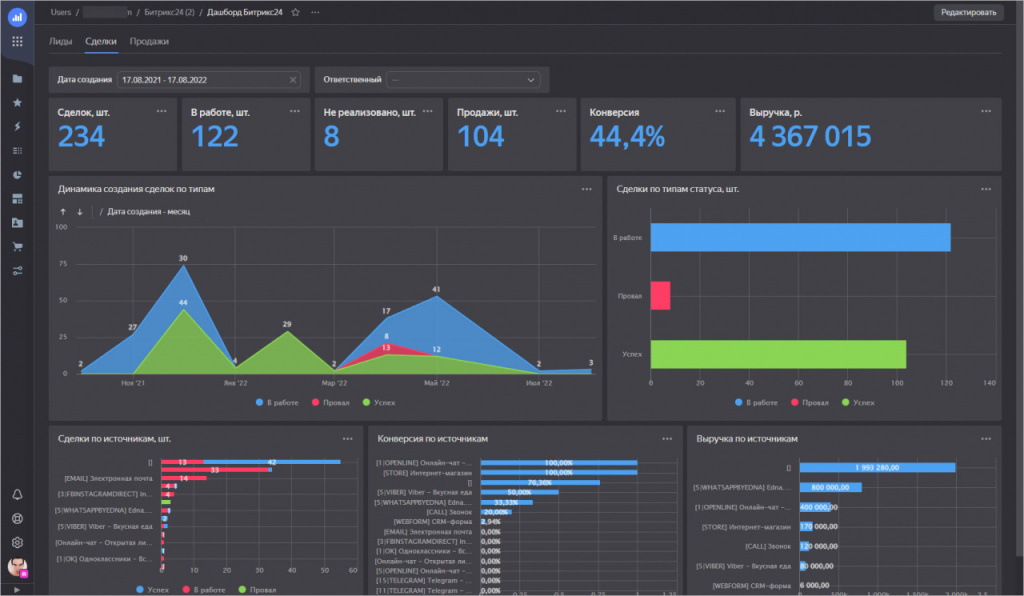Open menu of Сделки по источникам chart
This screenshot has width=1024, height=596.
point(347,439)
